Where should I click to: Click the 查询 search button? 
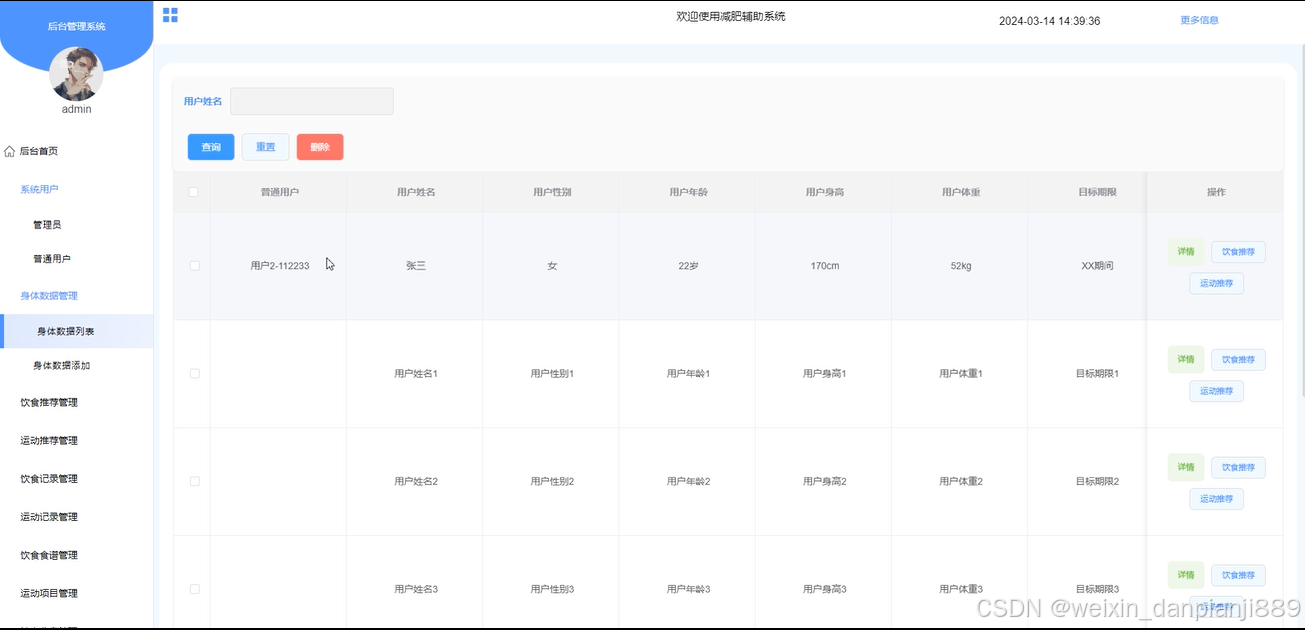(211, 147)
